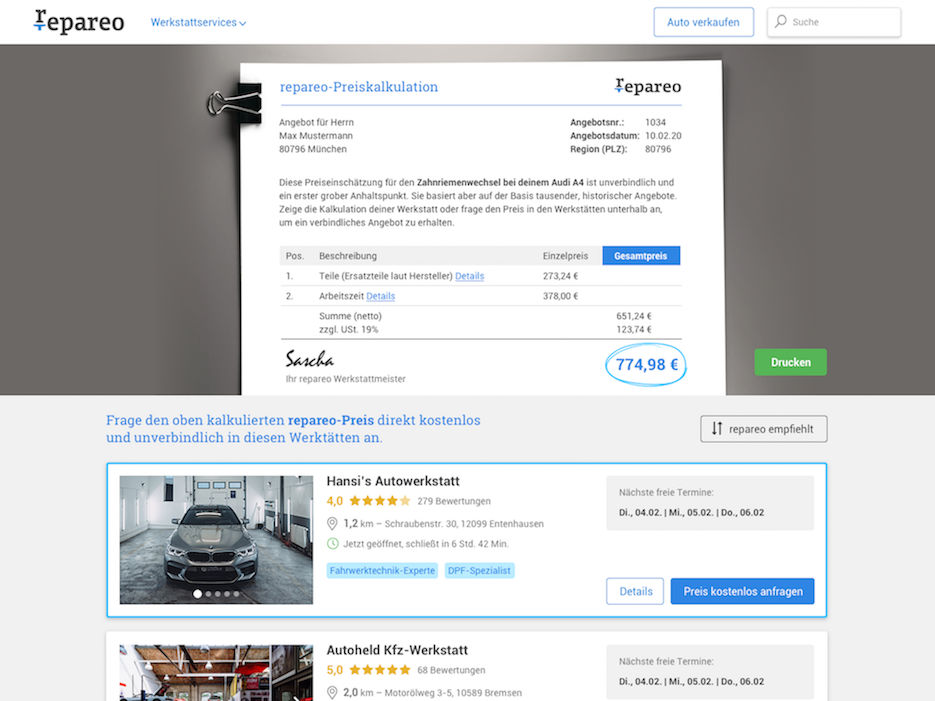Click the Autoheld Kfz-Werkstatt title

(397, 650)
